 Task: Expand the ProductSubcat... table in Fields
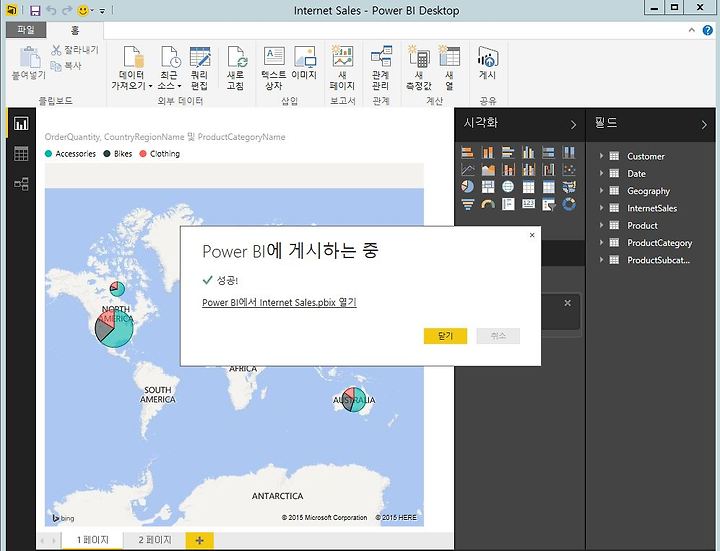(602, 260)
